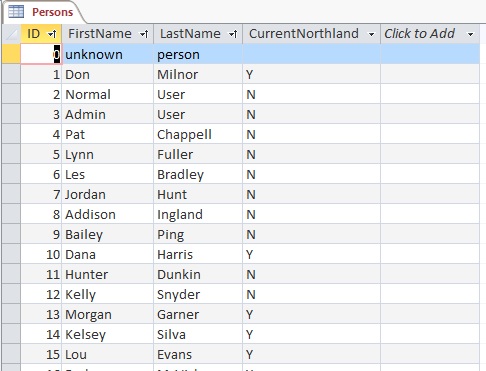Select the CurrentNorthland column header
This screenshot has width=486, height=371.
pyautogui.click(x=311, y=34)
